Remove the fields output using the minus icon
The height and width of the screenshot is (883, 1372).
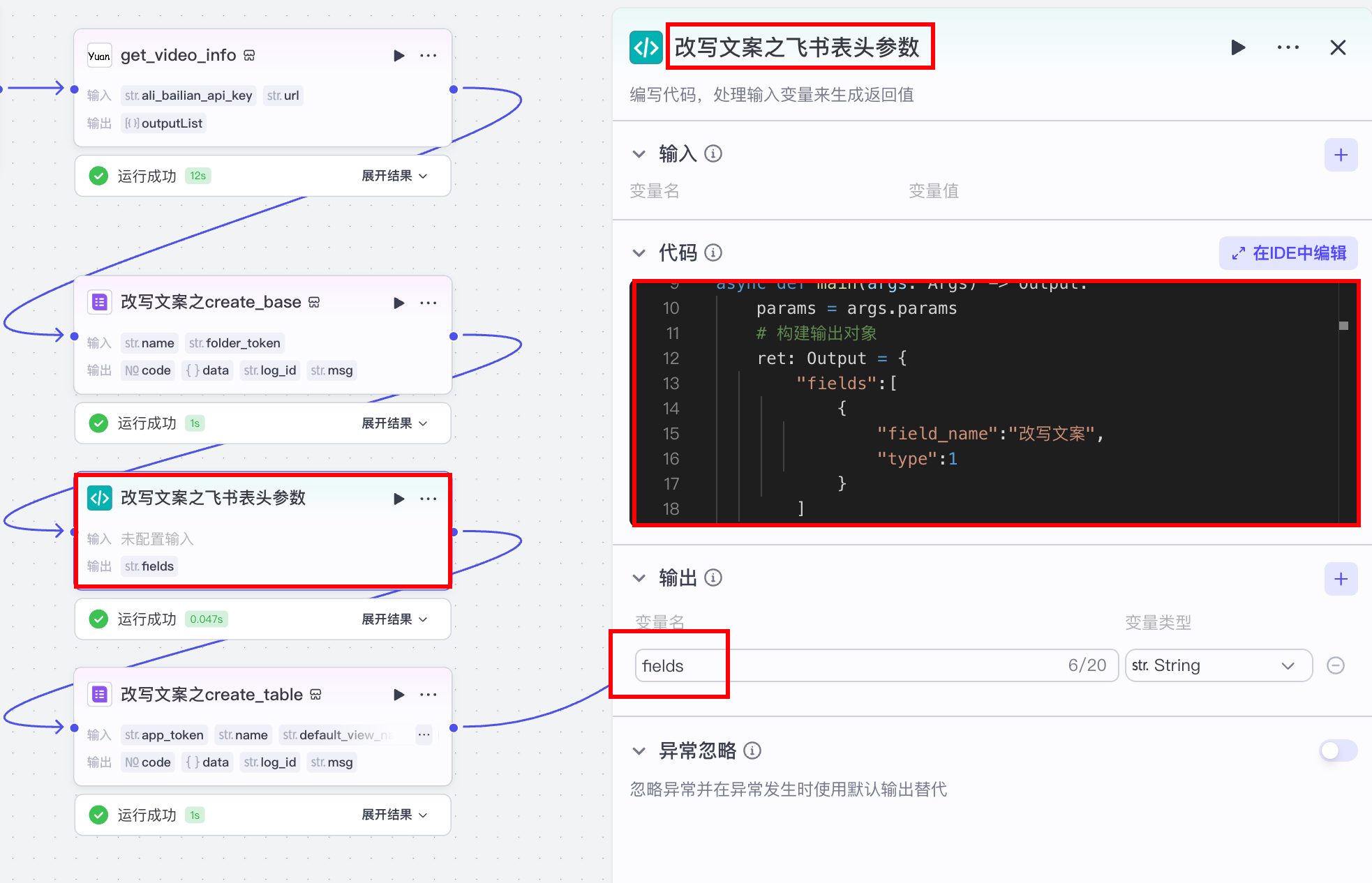[x=1336, y=665]
